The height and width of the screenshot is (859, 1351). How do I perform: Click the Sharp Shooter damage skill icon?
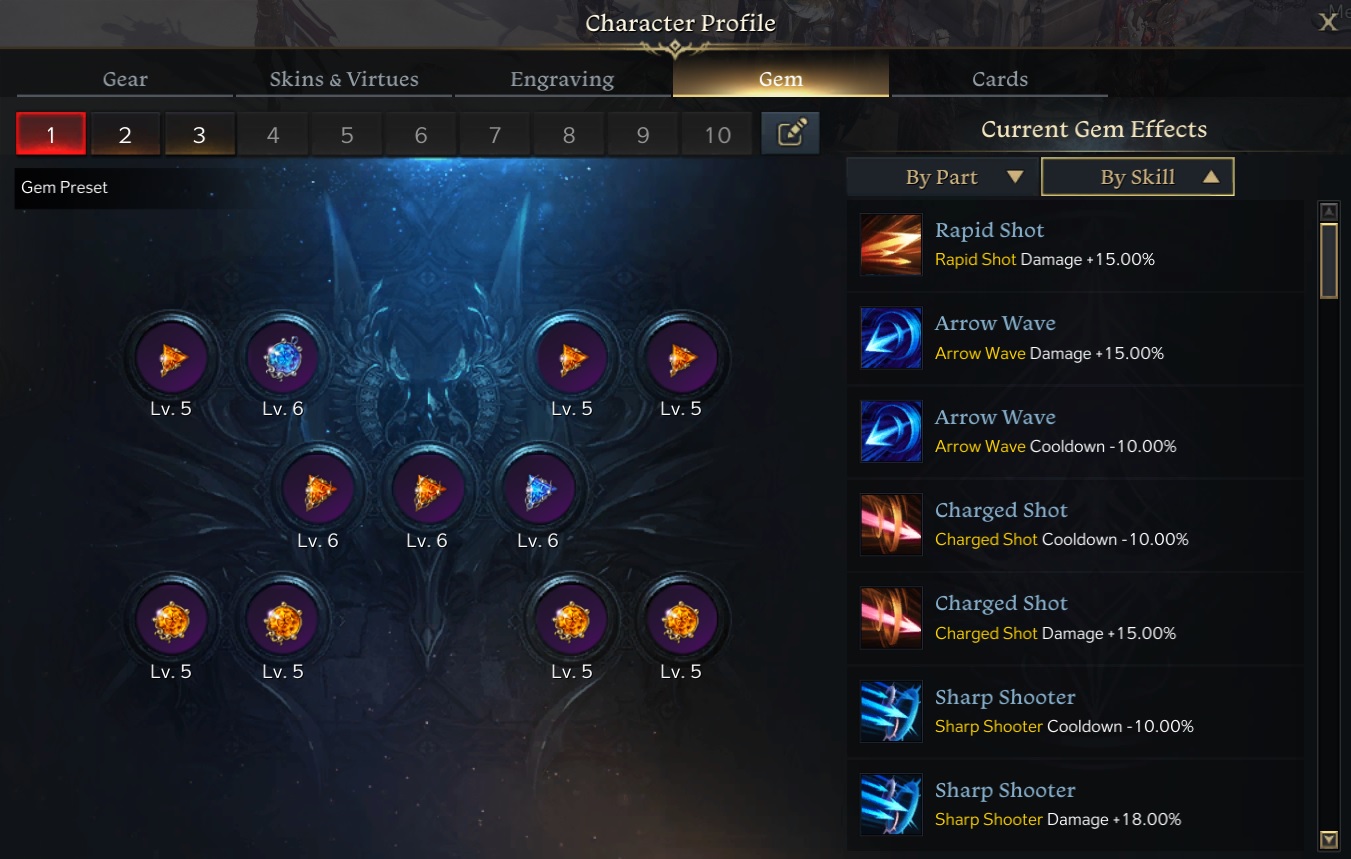click(891, 805)
